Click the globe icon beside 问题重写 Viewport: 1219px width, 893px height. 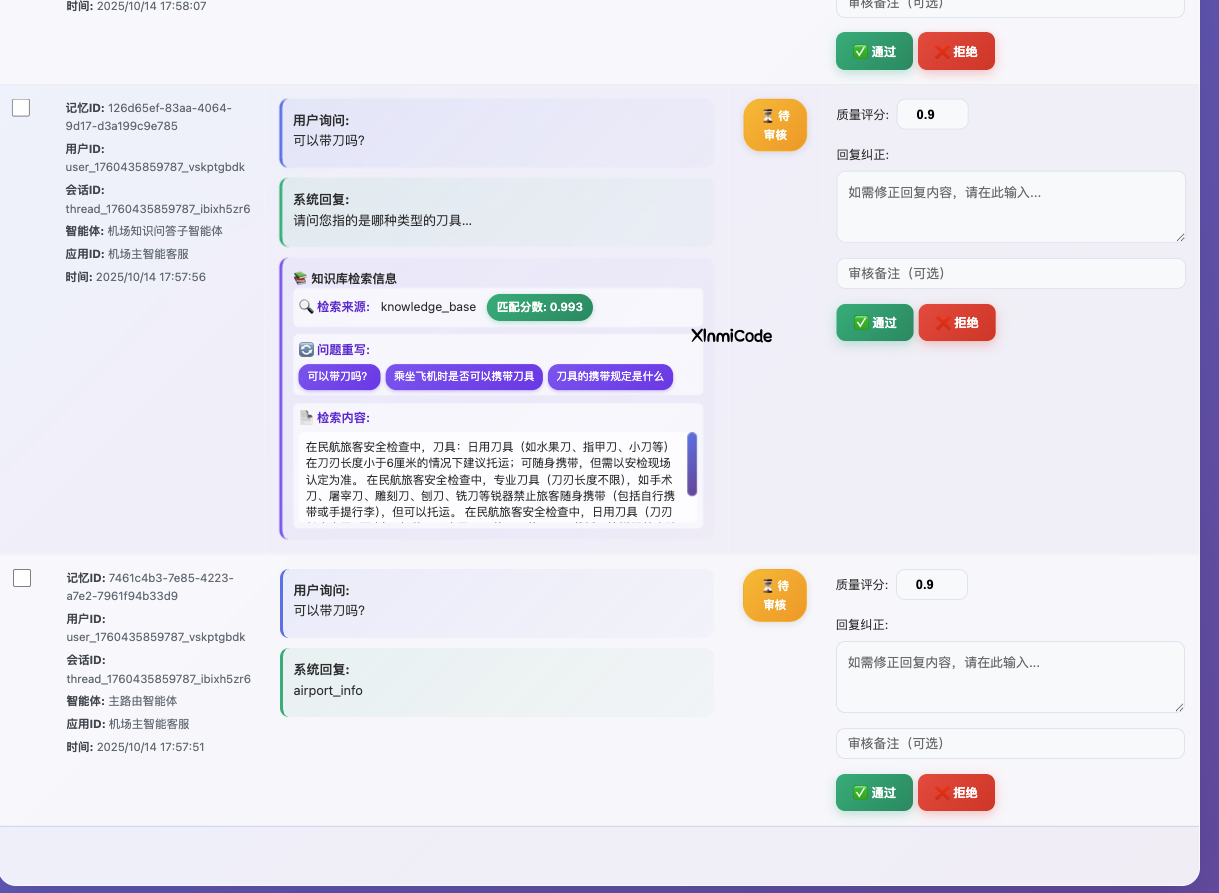(x=306, y=348)
